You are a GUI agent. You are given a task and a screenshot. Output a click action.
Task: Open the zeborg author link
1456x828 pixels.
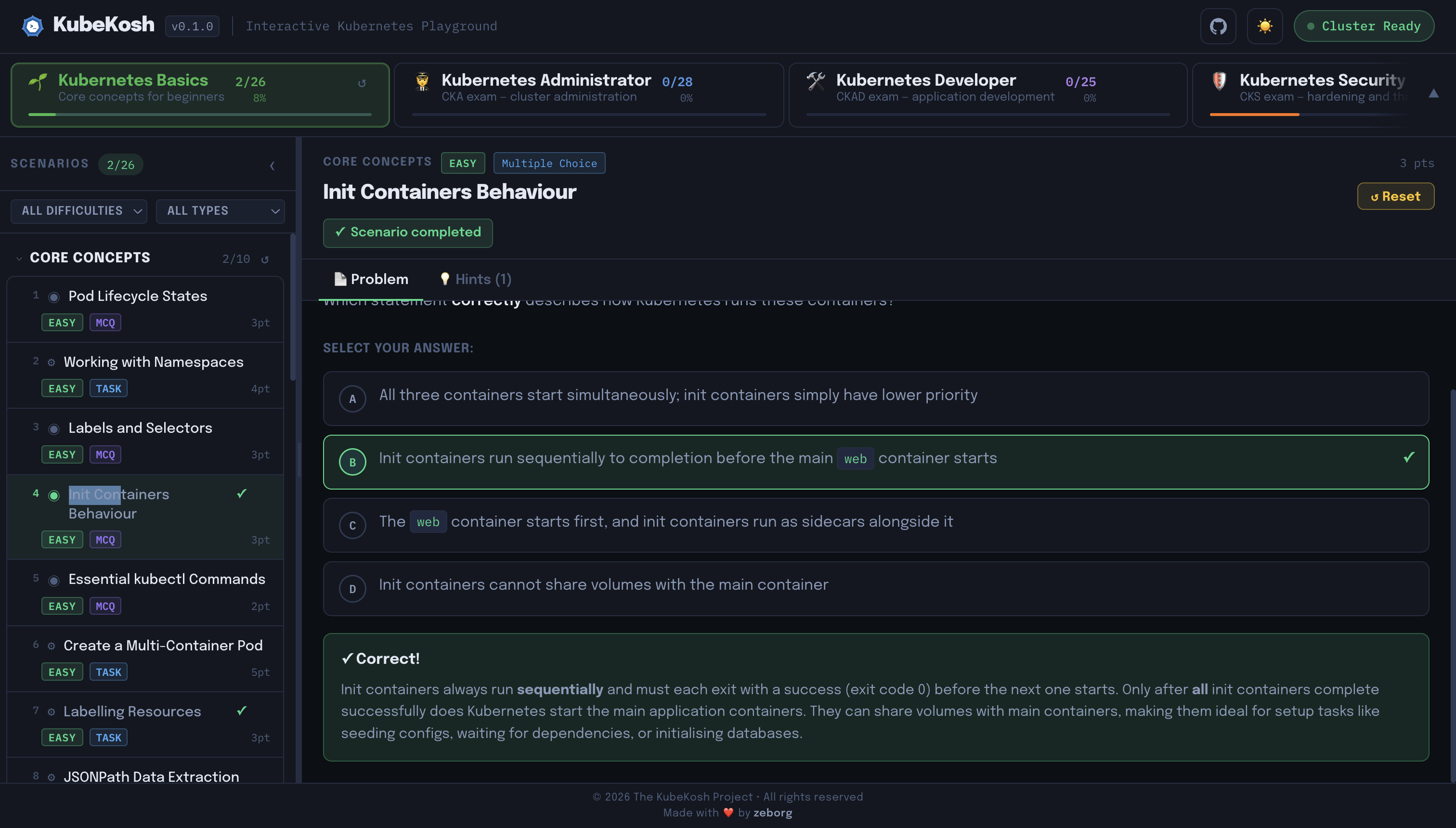click(x=772, y=813)
